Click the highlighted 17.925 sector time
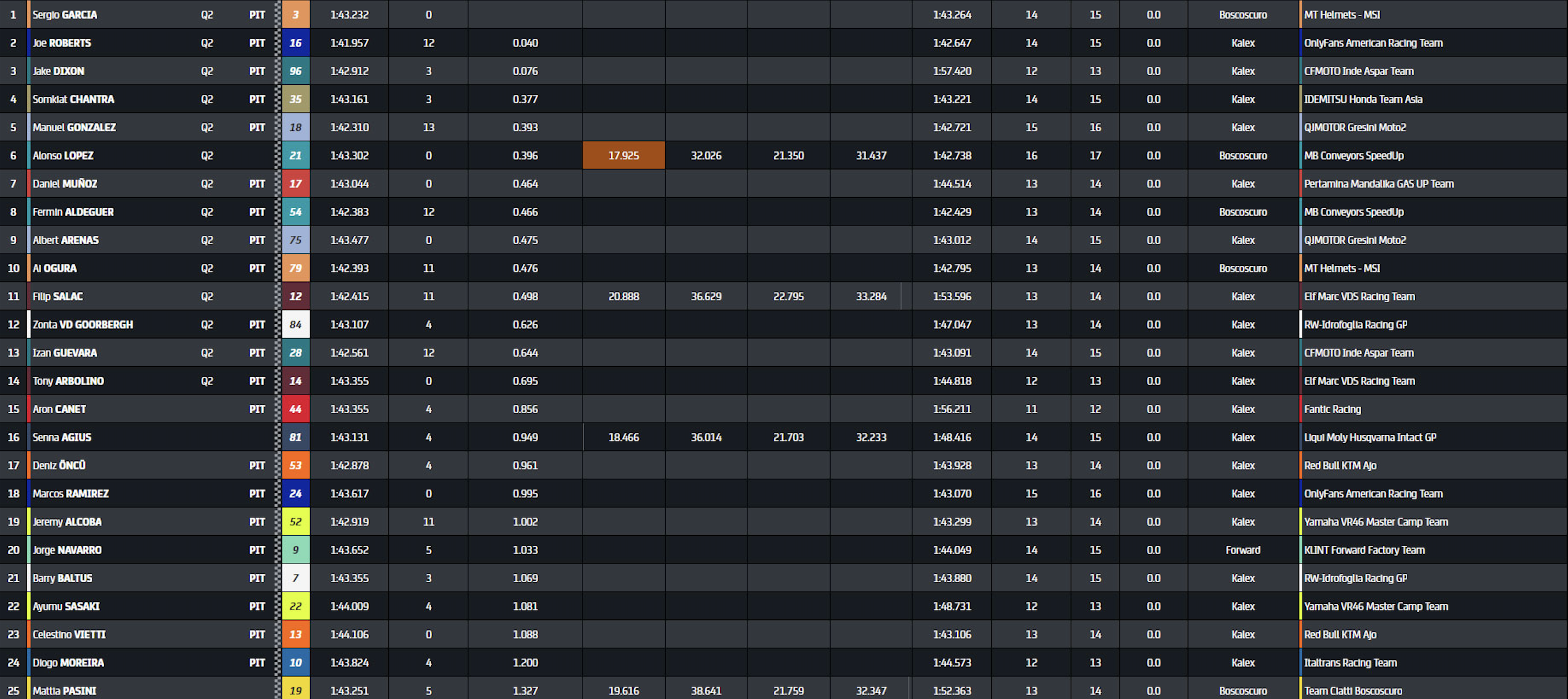Screen dimensions: 1568x699 [x=623, y=155]
